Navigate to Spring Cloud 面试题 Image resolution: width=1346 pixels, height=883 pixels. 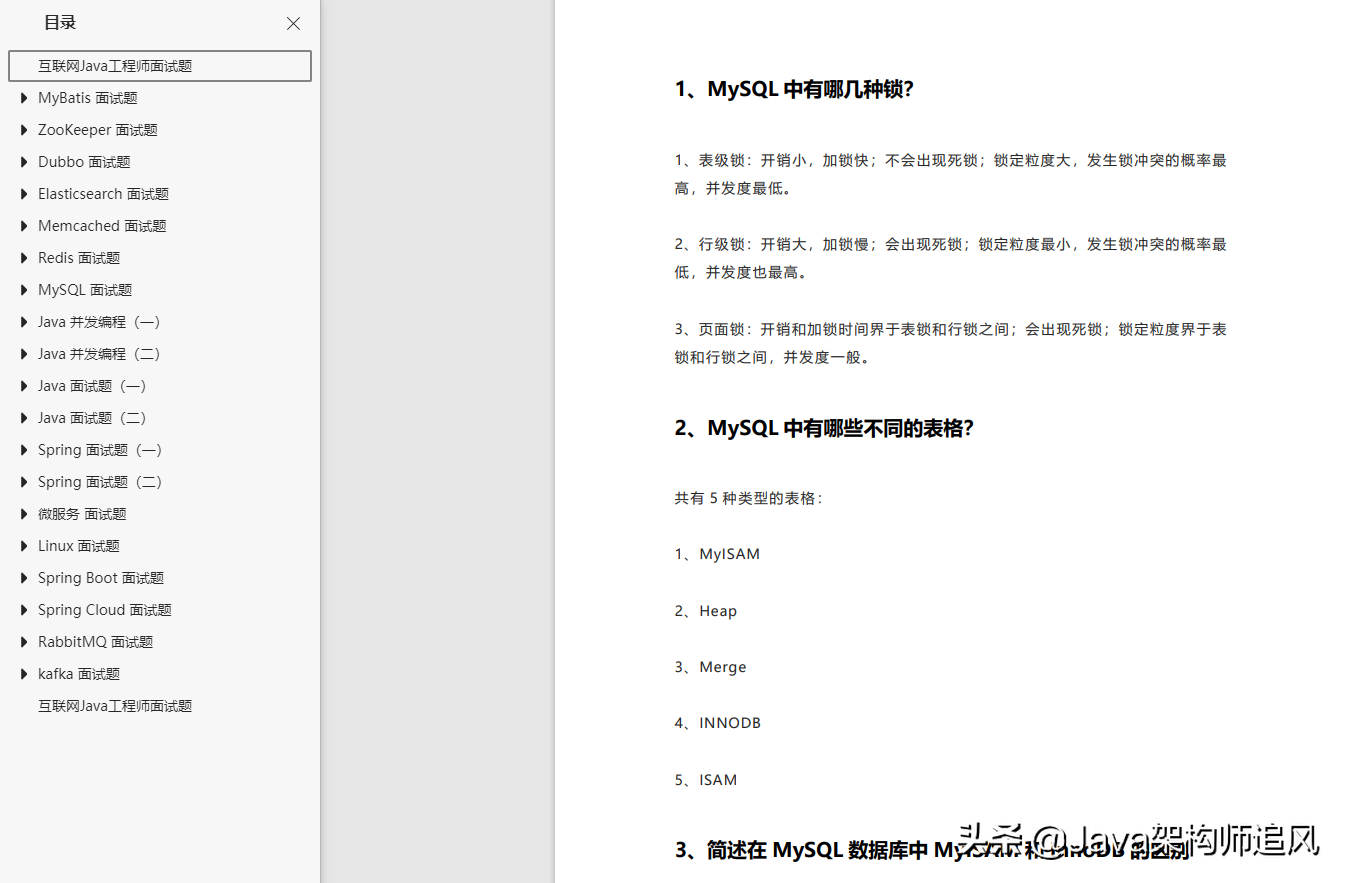[105, 610]
